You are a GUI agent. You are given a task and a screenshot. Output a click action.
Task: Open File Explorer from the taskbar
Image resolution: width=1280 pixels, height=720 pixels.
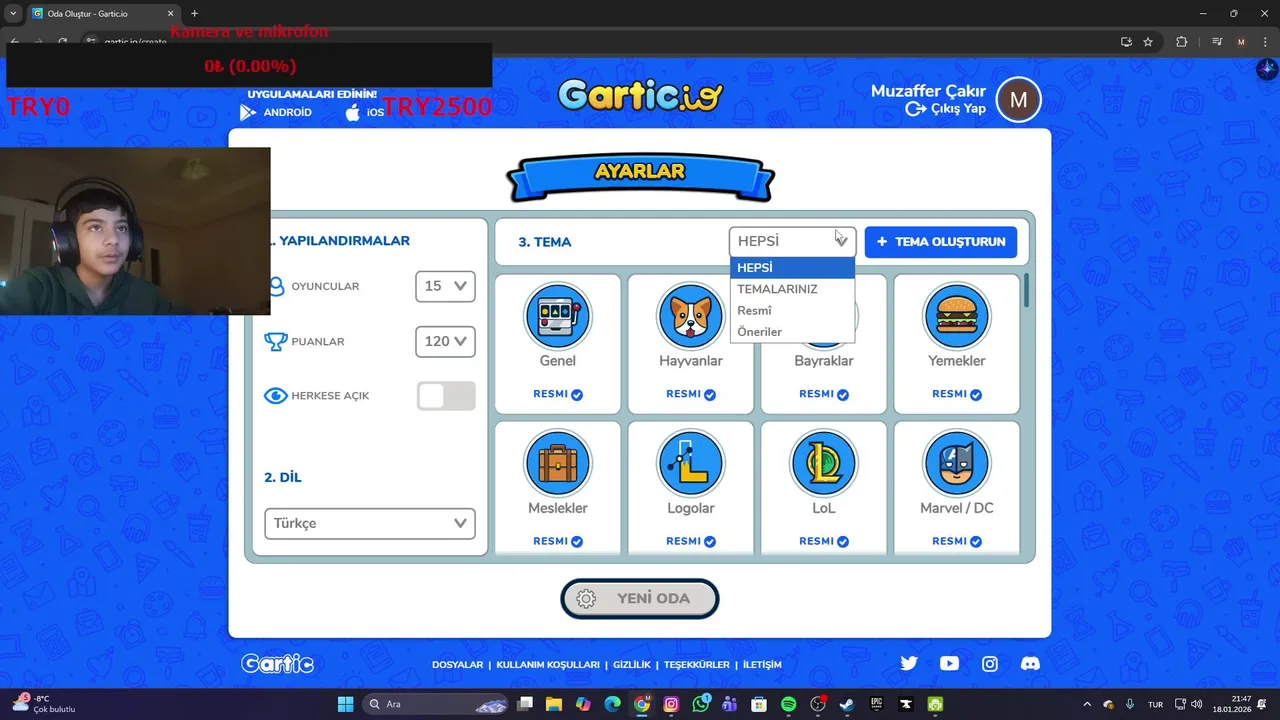[554, 704]
